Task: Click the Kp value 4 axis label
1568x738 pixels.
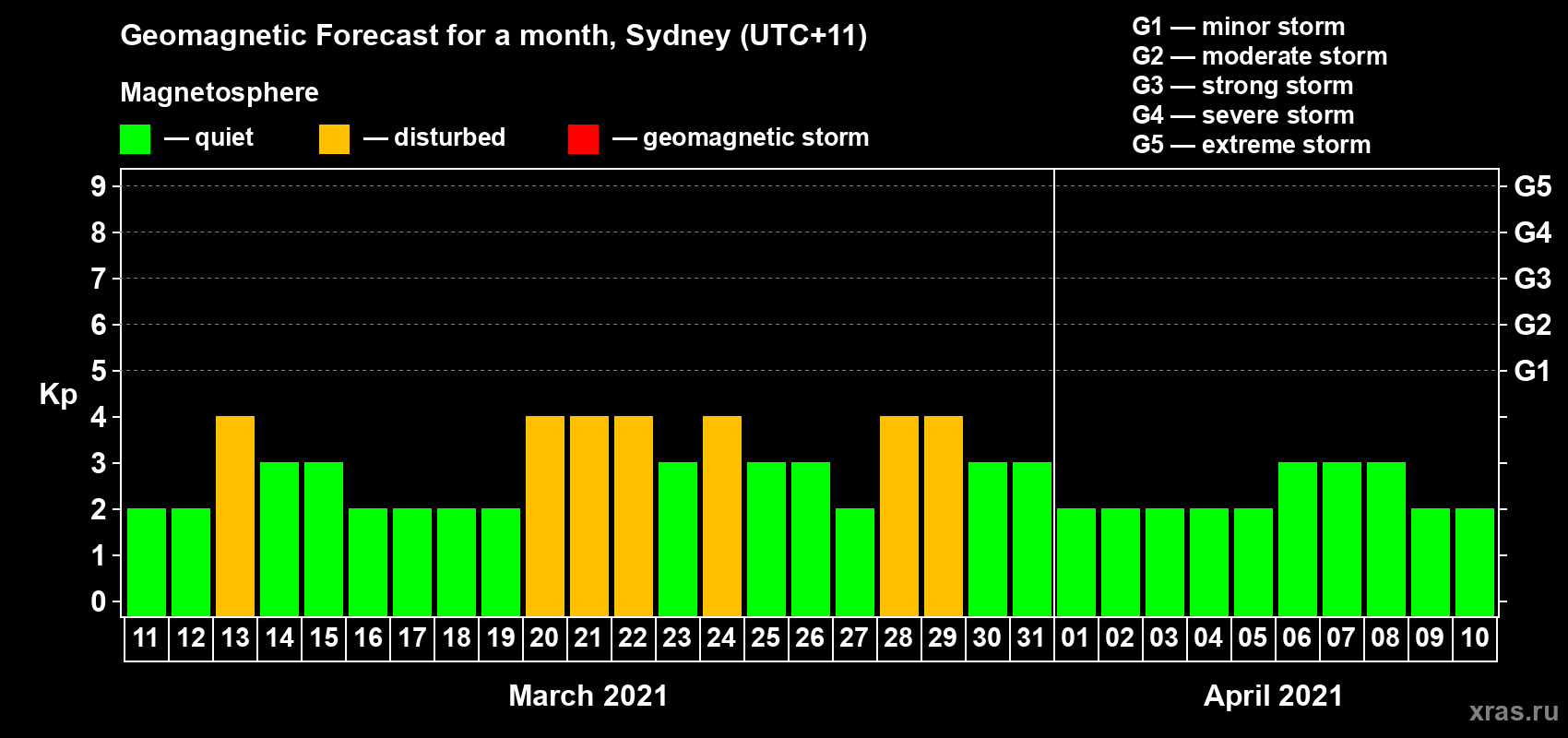Action: tap(99, 417)
